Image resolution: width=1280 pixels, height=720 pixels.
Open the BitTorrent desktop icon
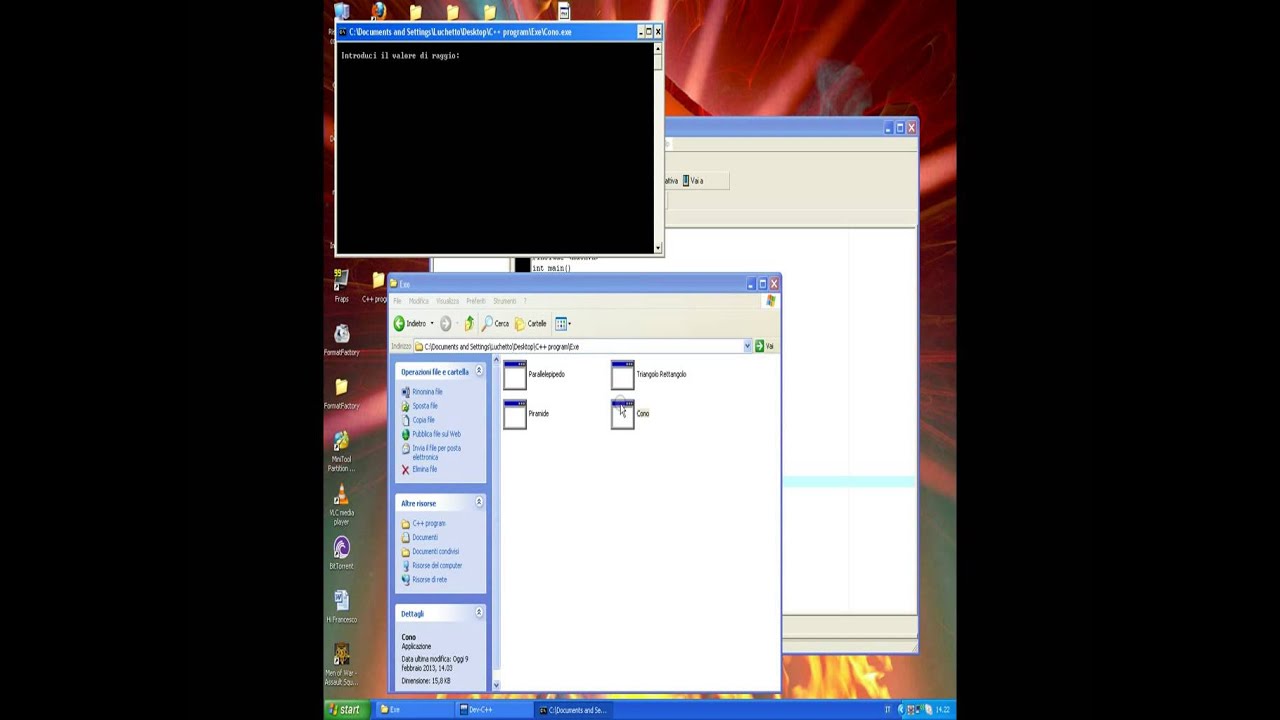pyautogui.click(x=342, y=553)
